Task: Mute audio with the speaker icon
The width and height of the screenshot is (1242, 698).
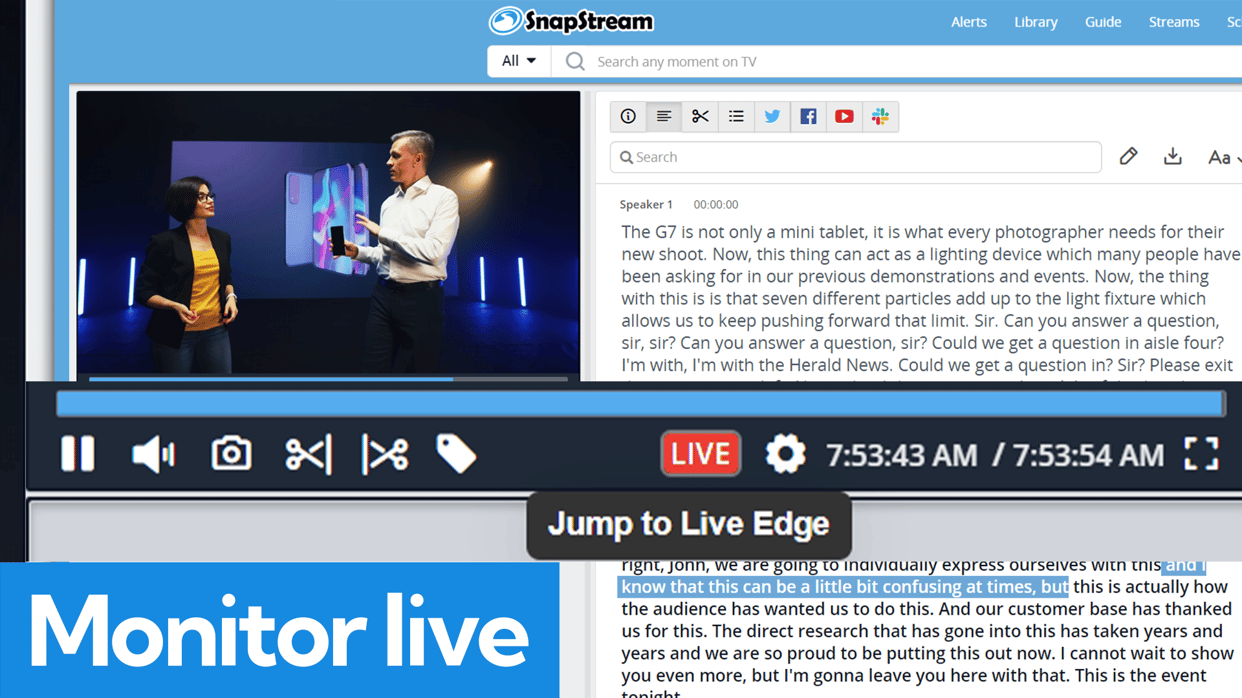Action: (153, 455)
